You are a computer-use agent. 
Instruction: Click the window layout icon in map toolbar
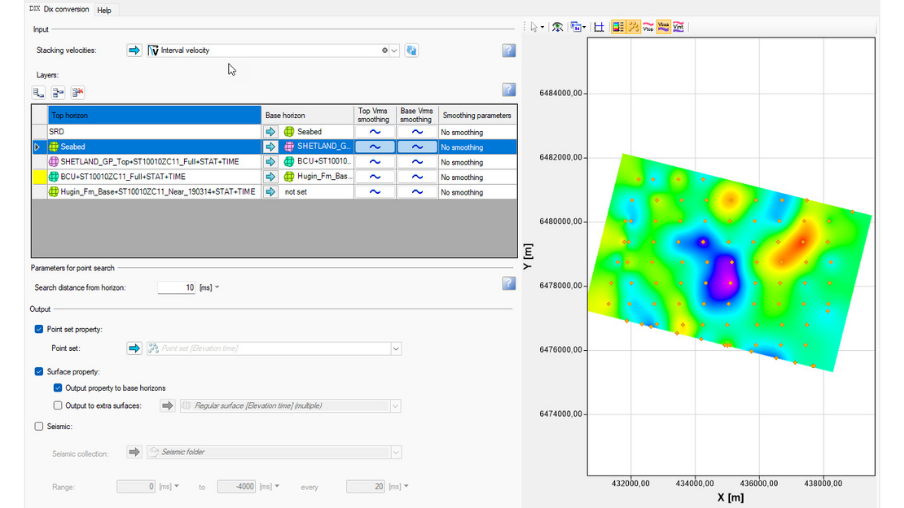point(575,27)
